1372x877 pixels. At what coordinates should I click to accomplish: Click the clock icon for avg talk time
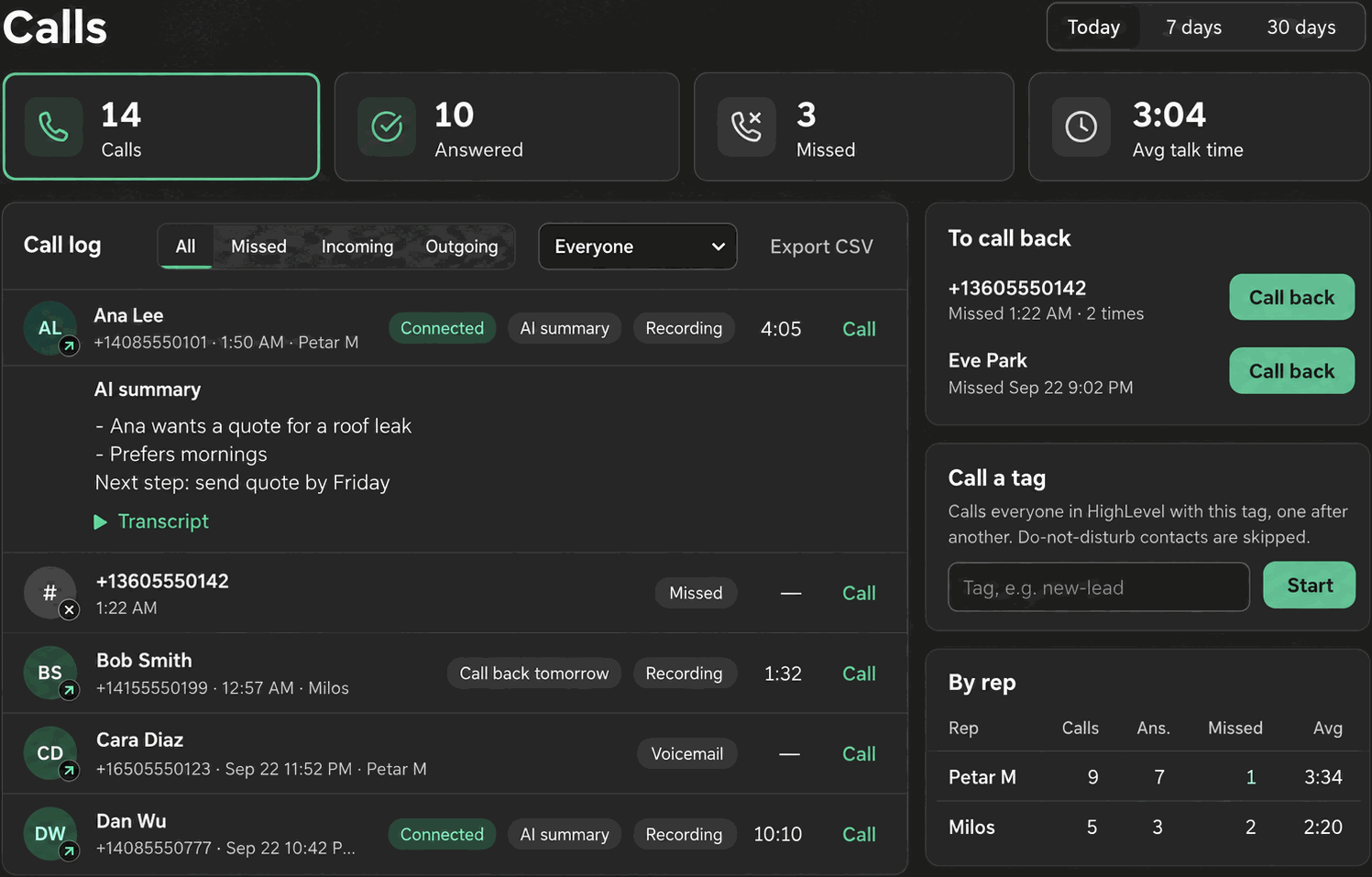(x=1081, y=127)
